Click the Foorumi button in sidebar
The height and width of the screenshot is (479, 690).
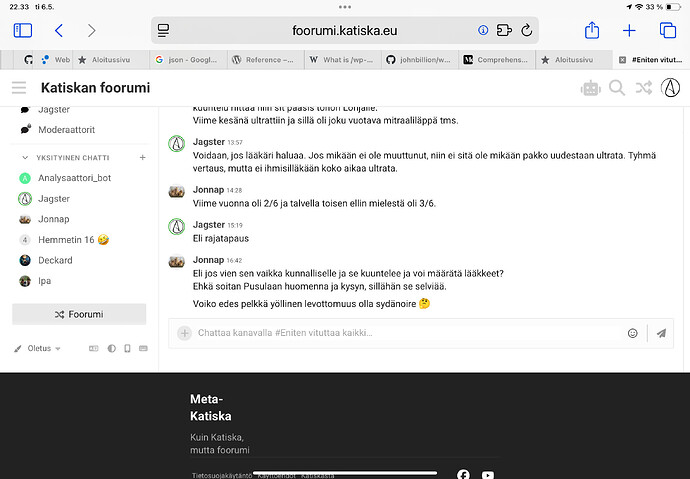79,314
